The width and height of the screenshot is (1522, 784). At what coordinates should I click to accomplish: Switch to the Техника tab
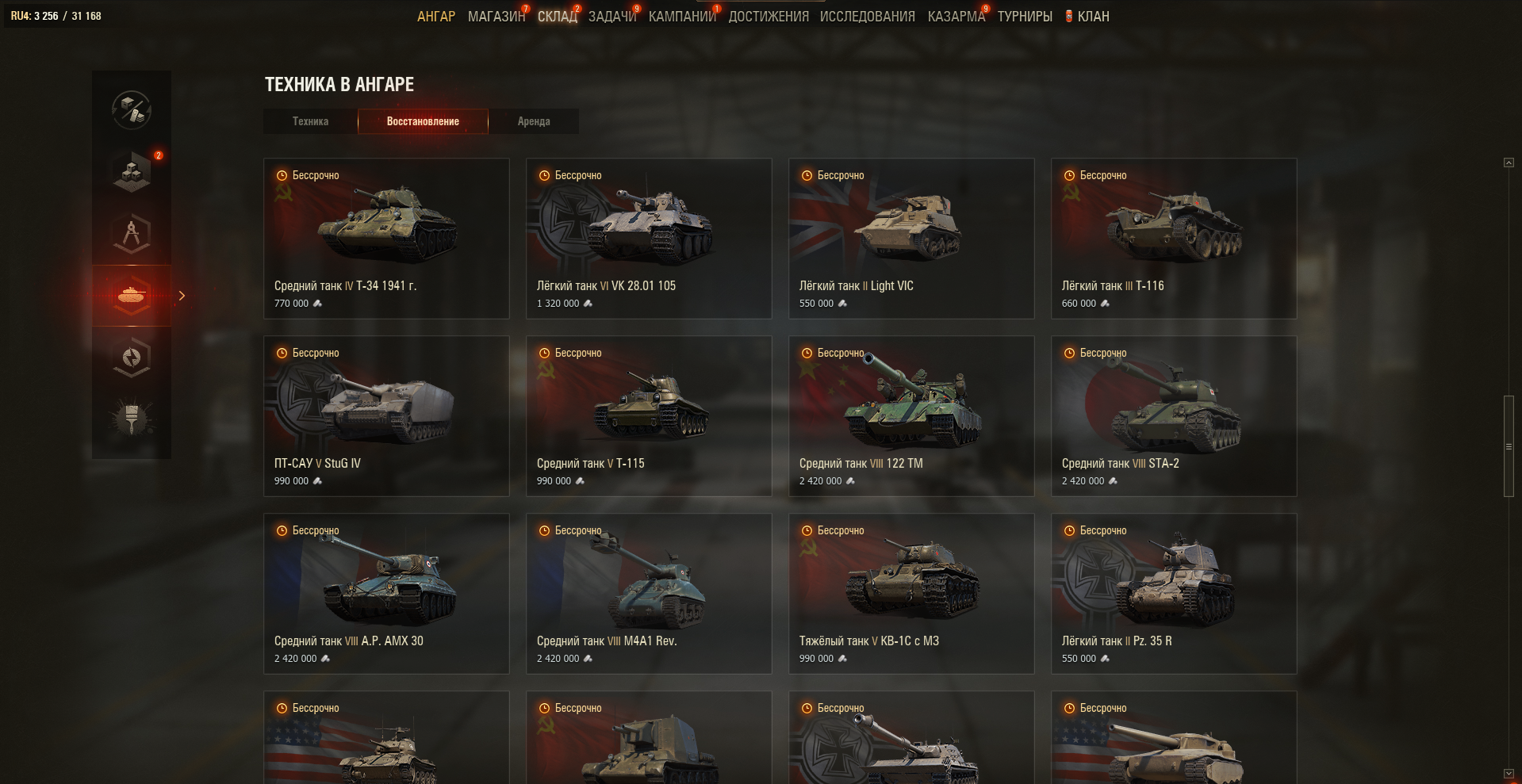tap(310, 121)
